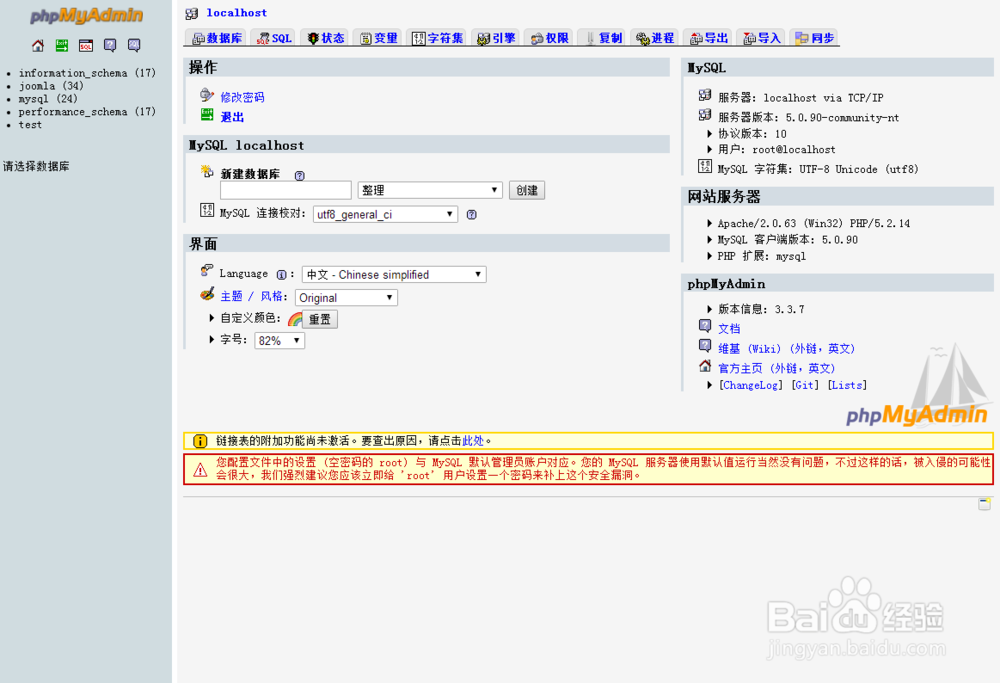Open the [ChangeLog] link
Viewport: 1000px width, 683px height.
pos(751,385)
